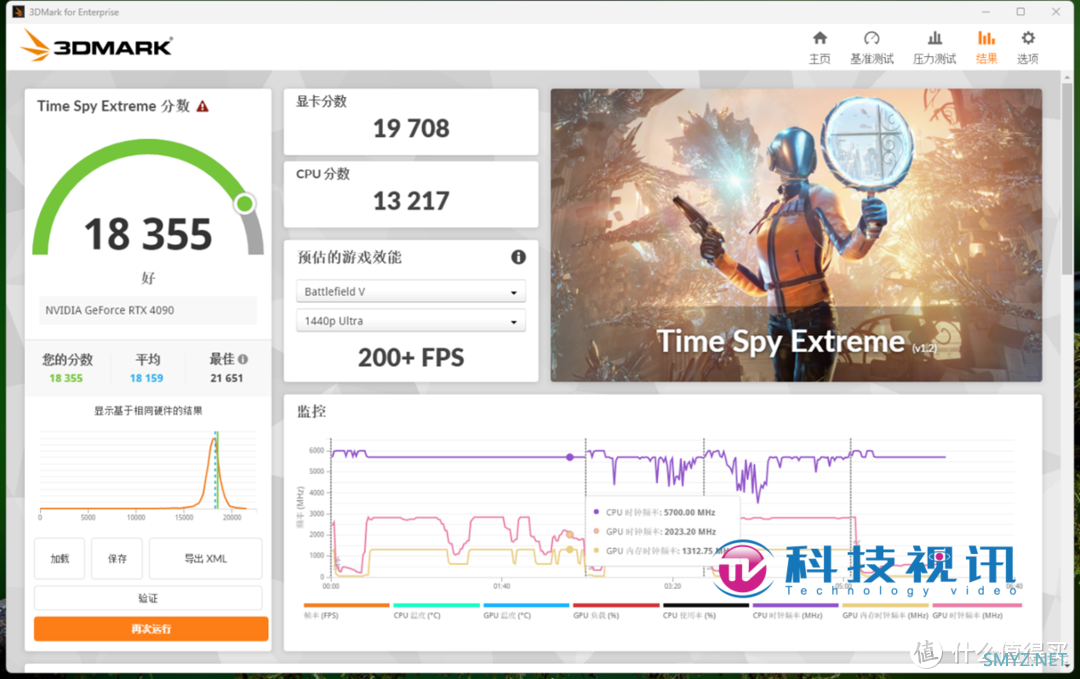This screenshot has height=679, width=1080.
Task: Click the CPU 分数 13 217 value
Action: (x=411, y=201)
